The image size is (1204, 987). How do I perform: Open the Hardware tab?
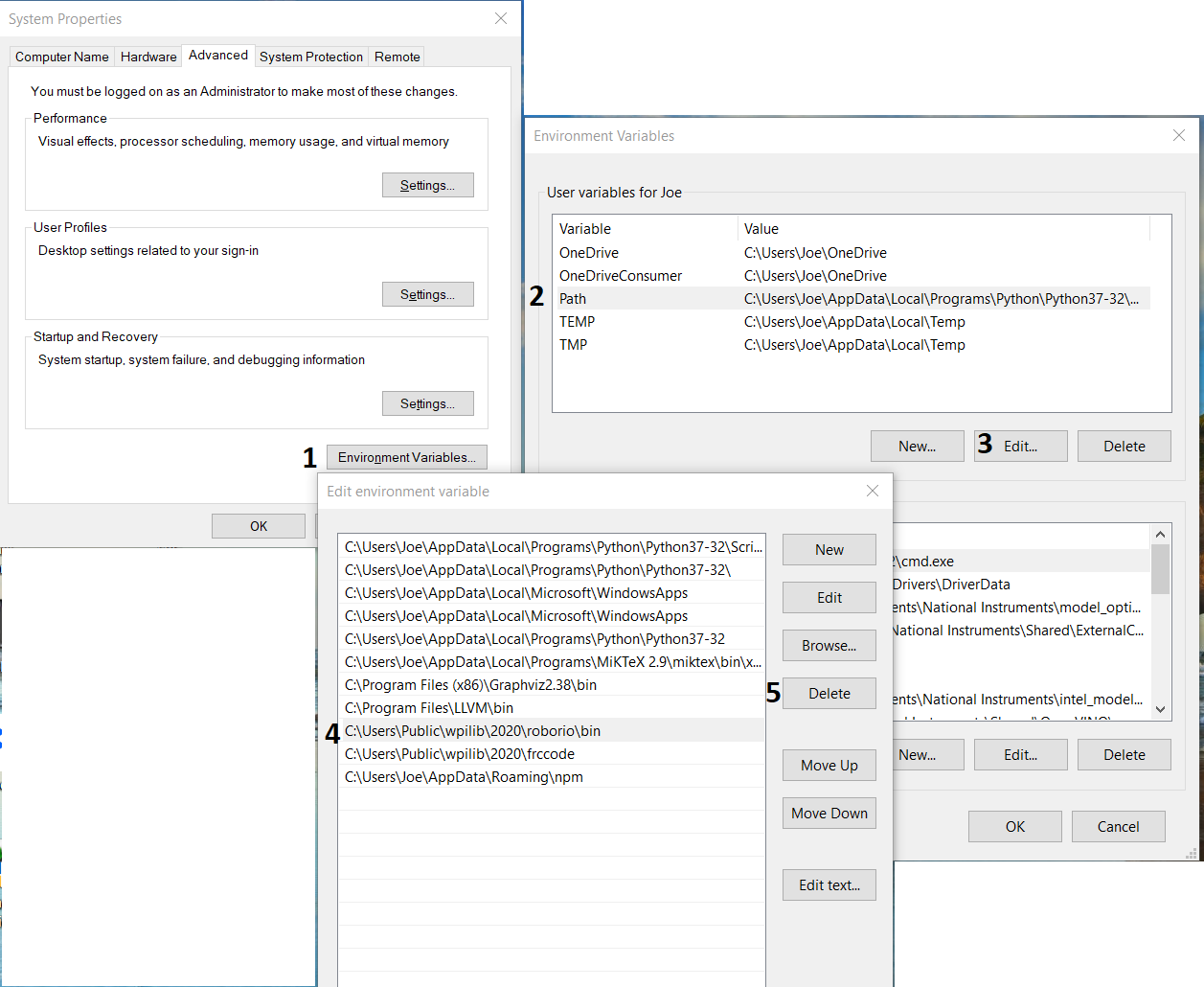pyautogui.click(x=148, y=57)
